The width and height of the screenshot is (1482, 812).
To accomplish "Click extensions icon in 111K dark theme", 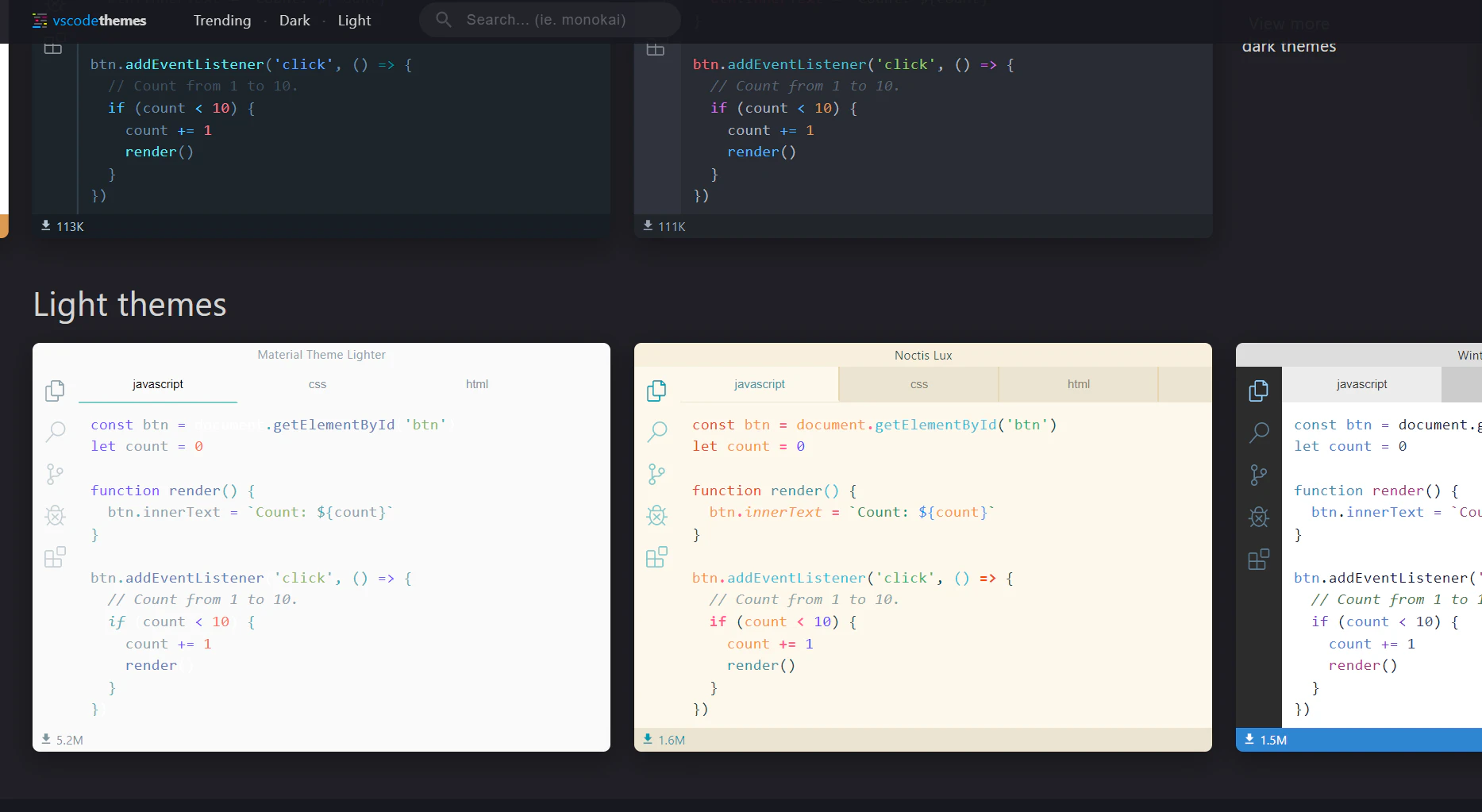I will 656,49.
